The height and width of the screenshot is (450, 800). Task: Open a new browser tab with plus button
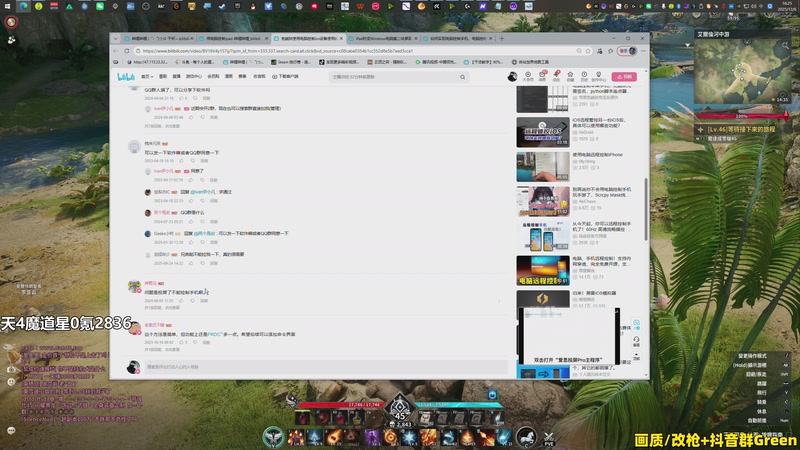pos(502,38)
